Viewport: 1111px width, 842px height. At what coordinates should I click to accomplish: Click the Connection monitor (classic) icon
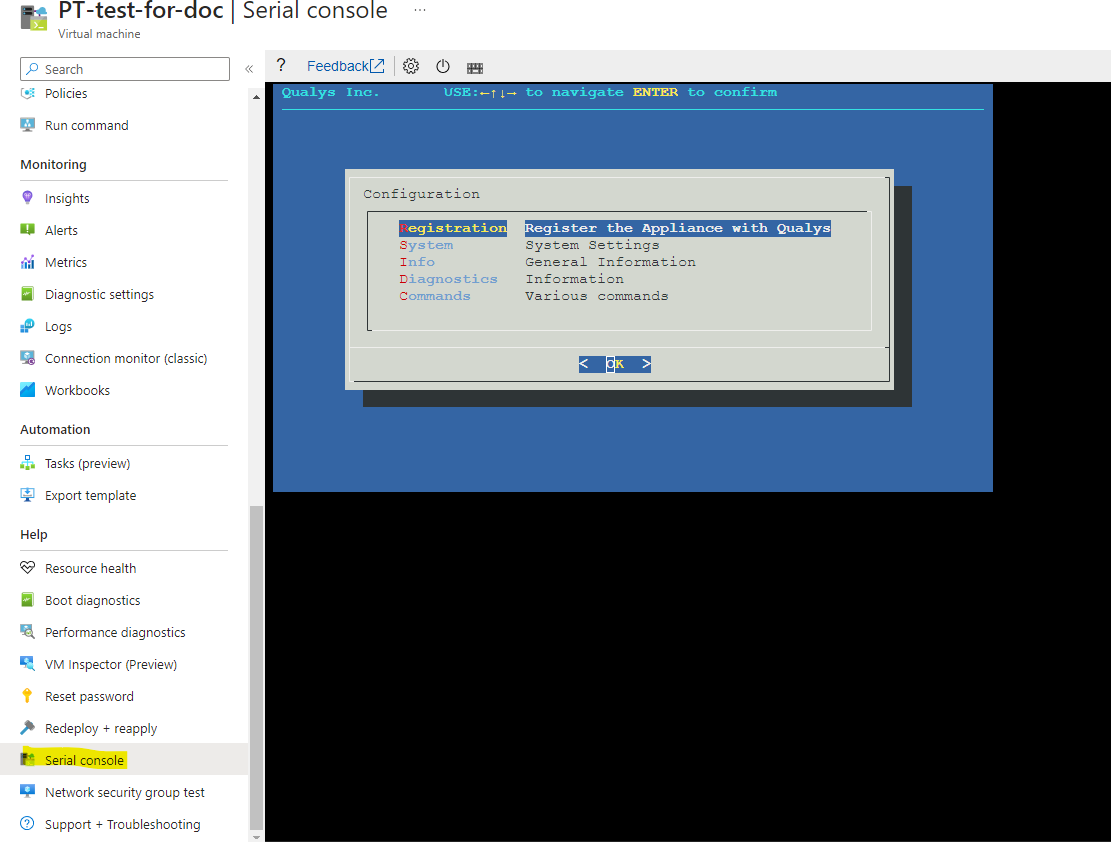click(x=28, y=358)
